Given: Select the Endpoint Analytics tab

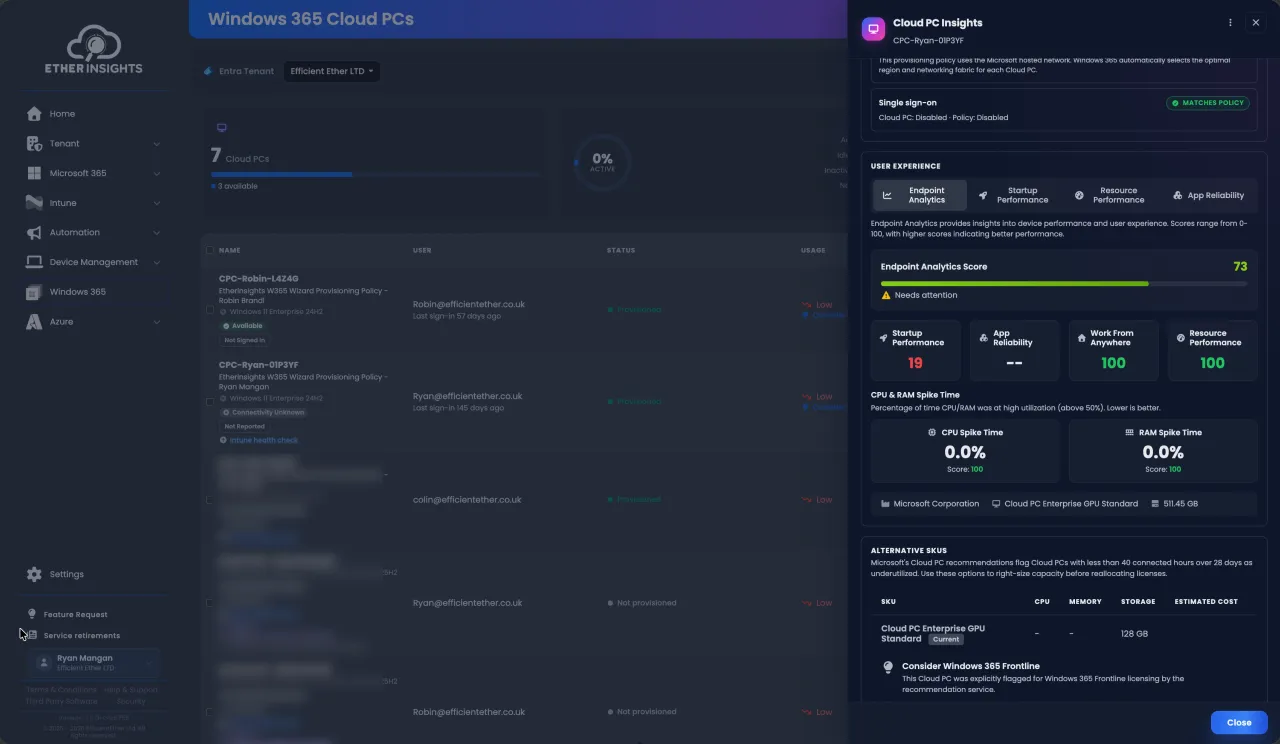Looking at the screenshot, I should [919, 195].
